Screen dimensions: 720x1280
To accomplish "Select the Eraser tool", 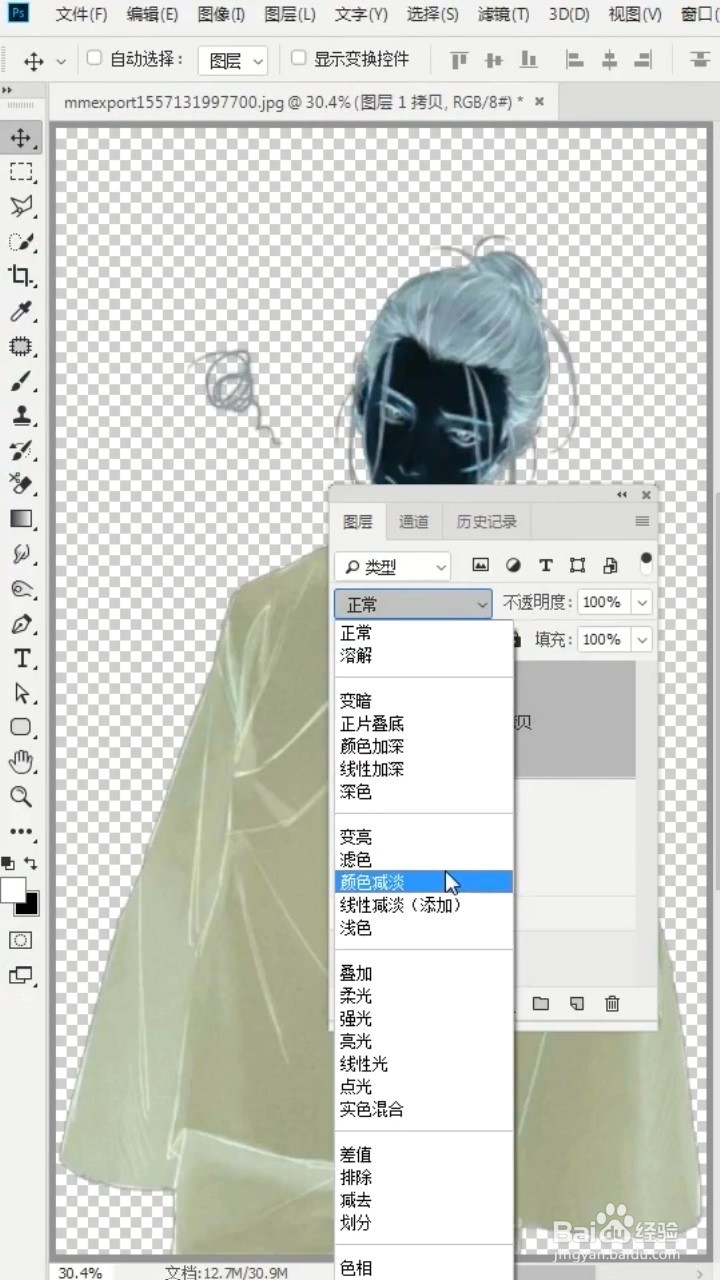I will (21, 484).
